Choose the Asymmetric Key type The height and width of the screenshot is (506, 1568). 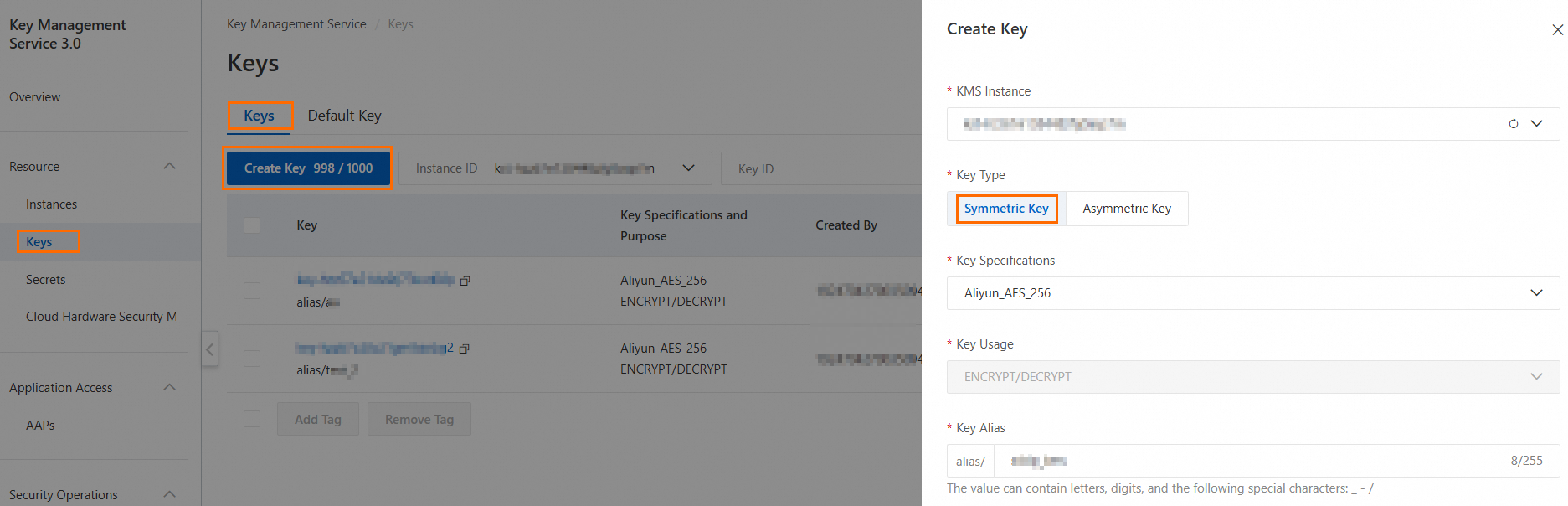tap(1126, 209)
